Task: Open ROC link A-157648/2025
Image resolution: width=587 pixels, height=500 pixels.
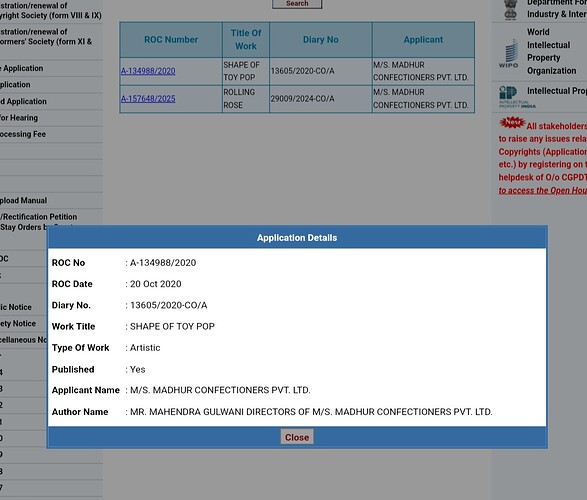Action: pos(148,99)
